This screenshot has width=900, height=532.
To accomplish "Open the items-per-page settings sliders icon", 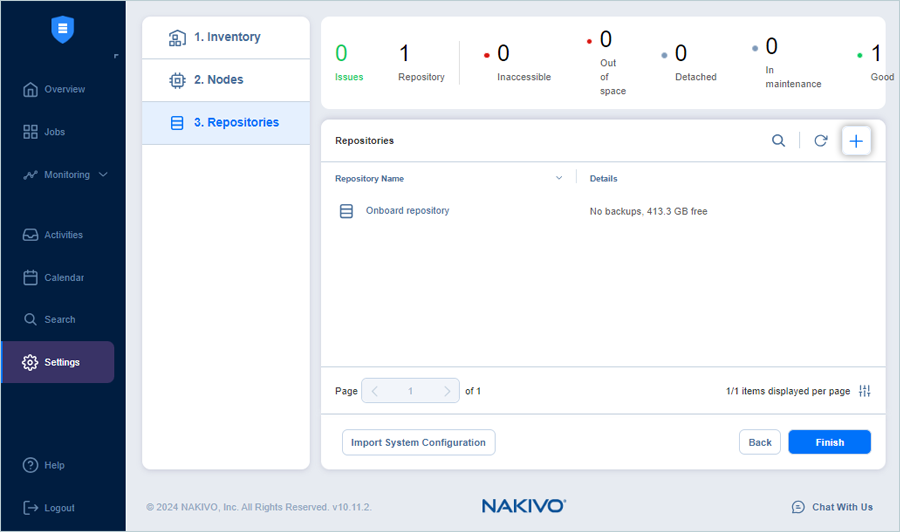I will coord(864,391).
